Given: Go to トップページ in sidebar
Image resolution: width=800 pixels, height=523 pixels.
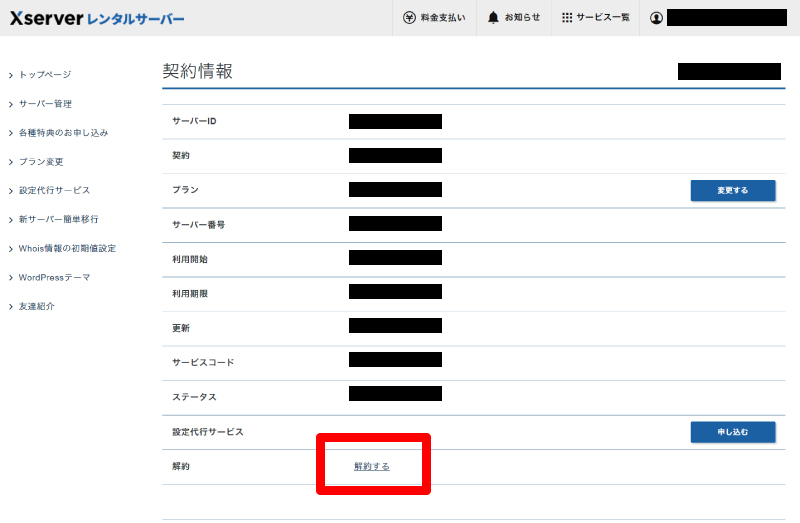Looking at the screenshot, I should pos(45,75).
